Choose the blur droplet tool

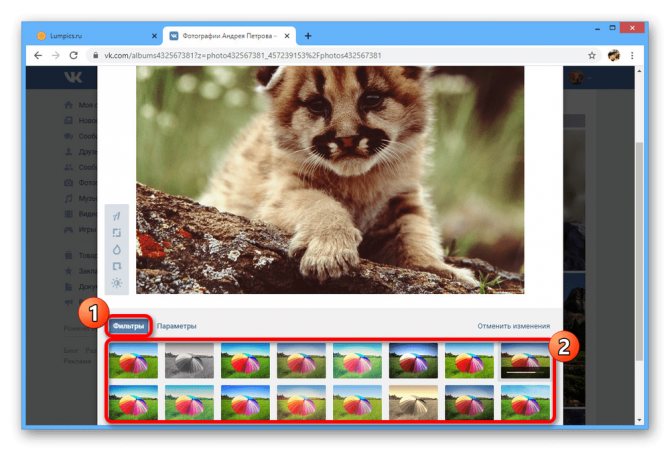pos(117,250)
